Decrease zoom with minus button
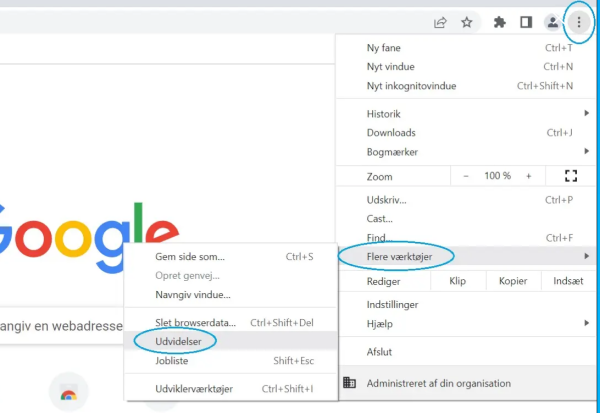 (466, 176)
